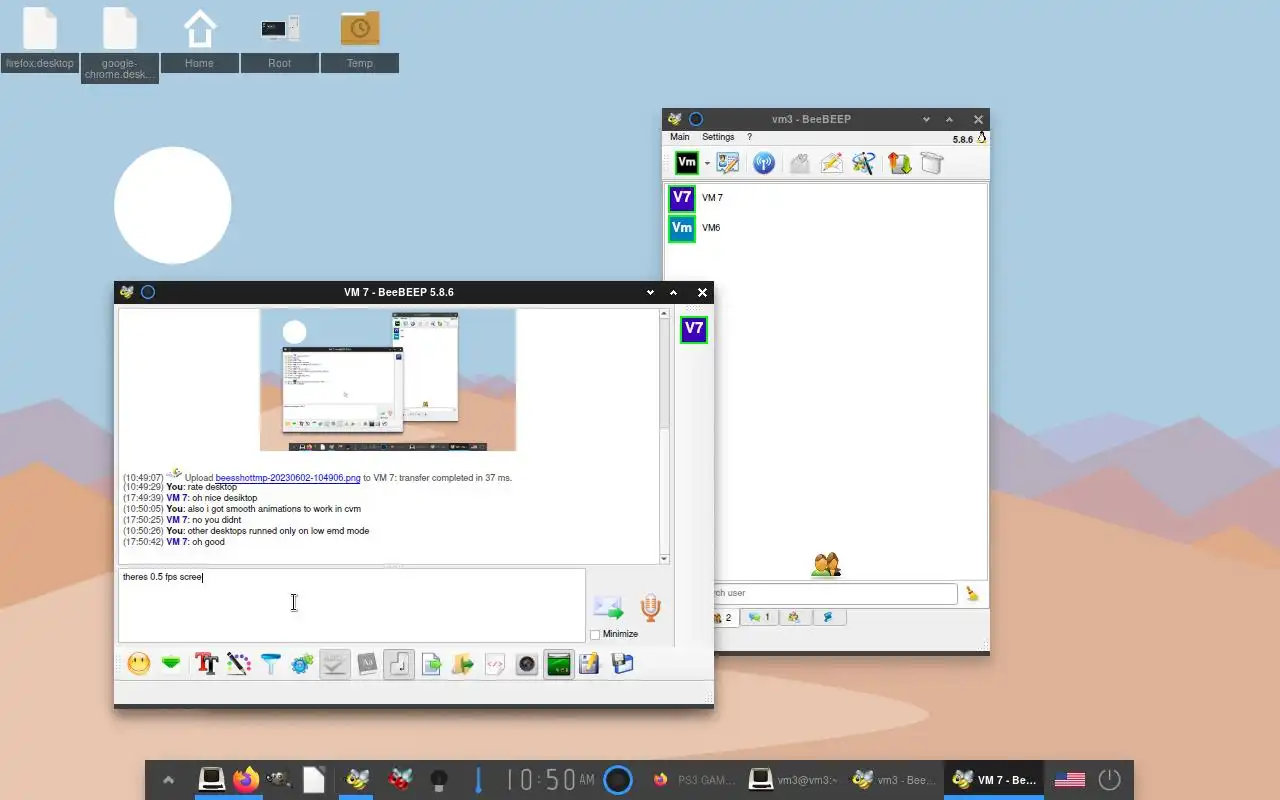Toggle the dictionary book icon
This screenshot has height=800, width=1280.
tap(367, 664)
